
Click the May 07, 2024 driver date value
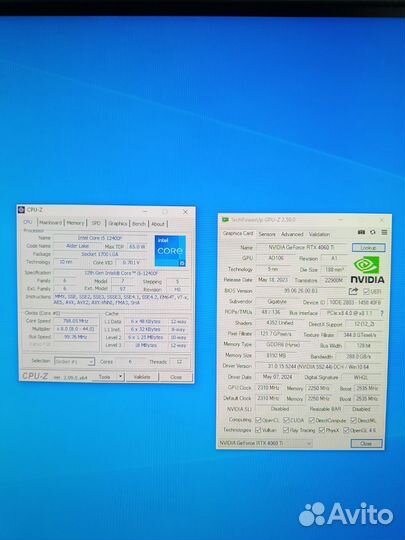pyautogui.click(x=278, y=377)
